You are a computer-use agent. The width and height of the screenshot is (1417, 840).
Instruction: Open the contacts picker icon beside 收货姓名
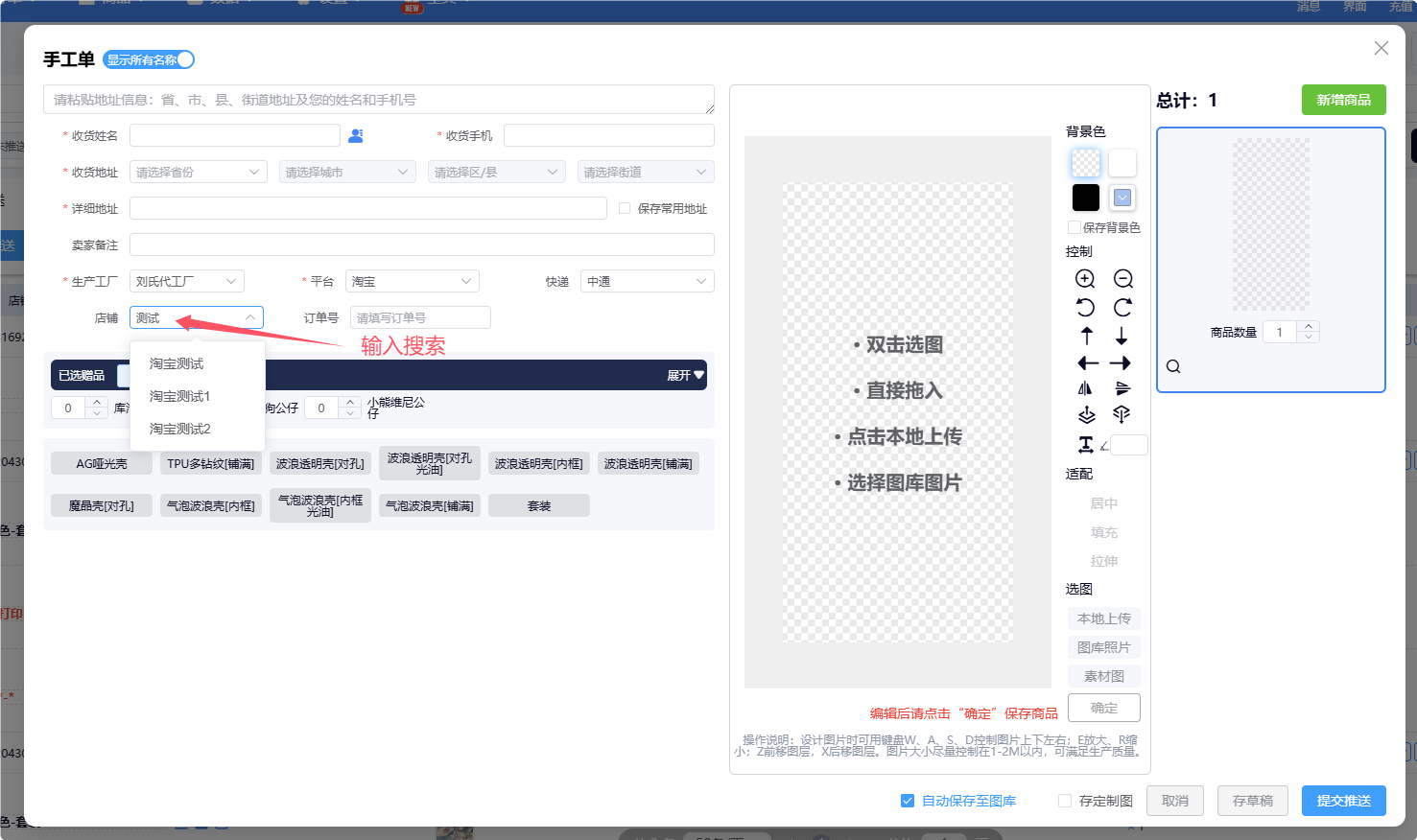click(x=356, y=135)
